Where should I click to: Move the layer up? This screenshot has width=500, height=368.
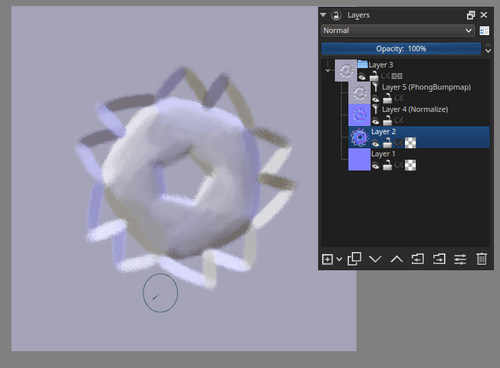point(397,259)
